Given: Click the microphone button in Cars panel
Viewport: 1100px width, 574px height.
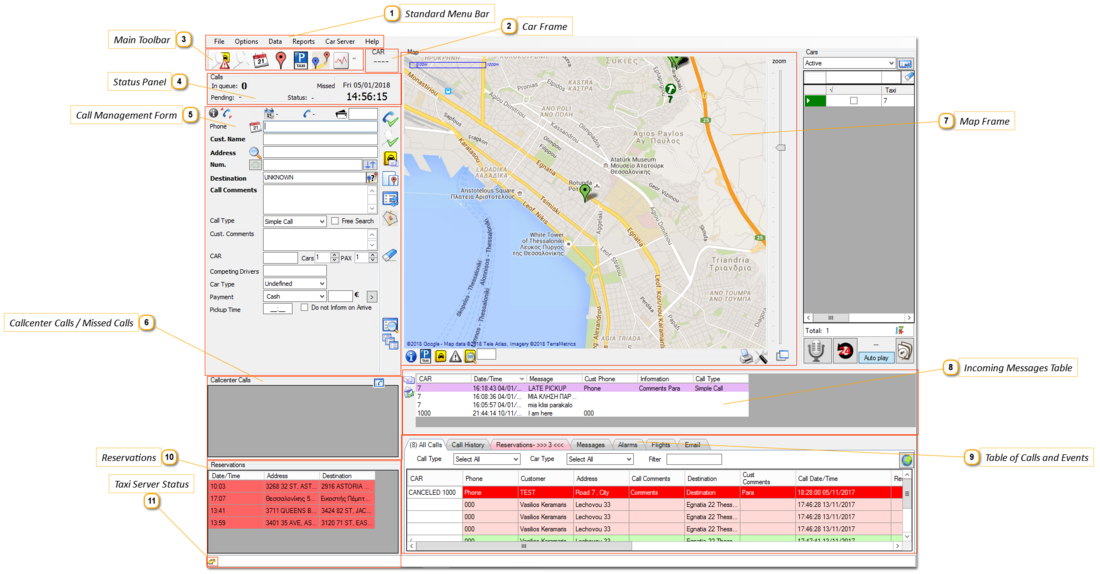Looking at the screenshot, I should point(816,351).
